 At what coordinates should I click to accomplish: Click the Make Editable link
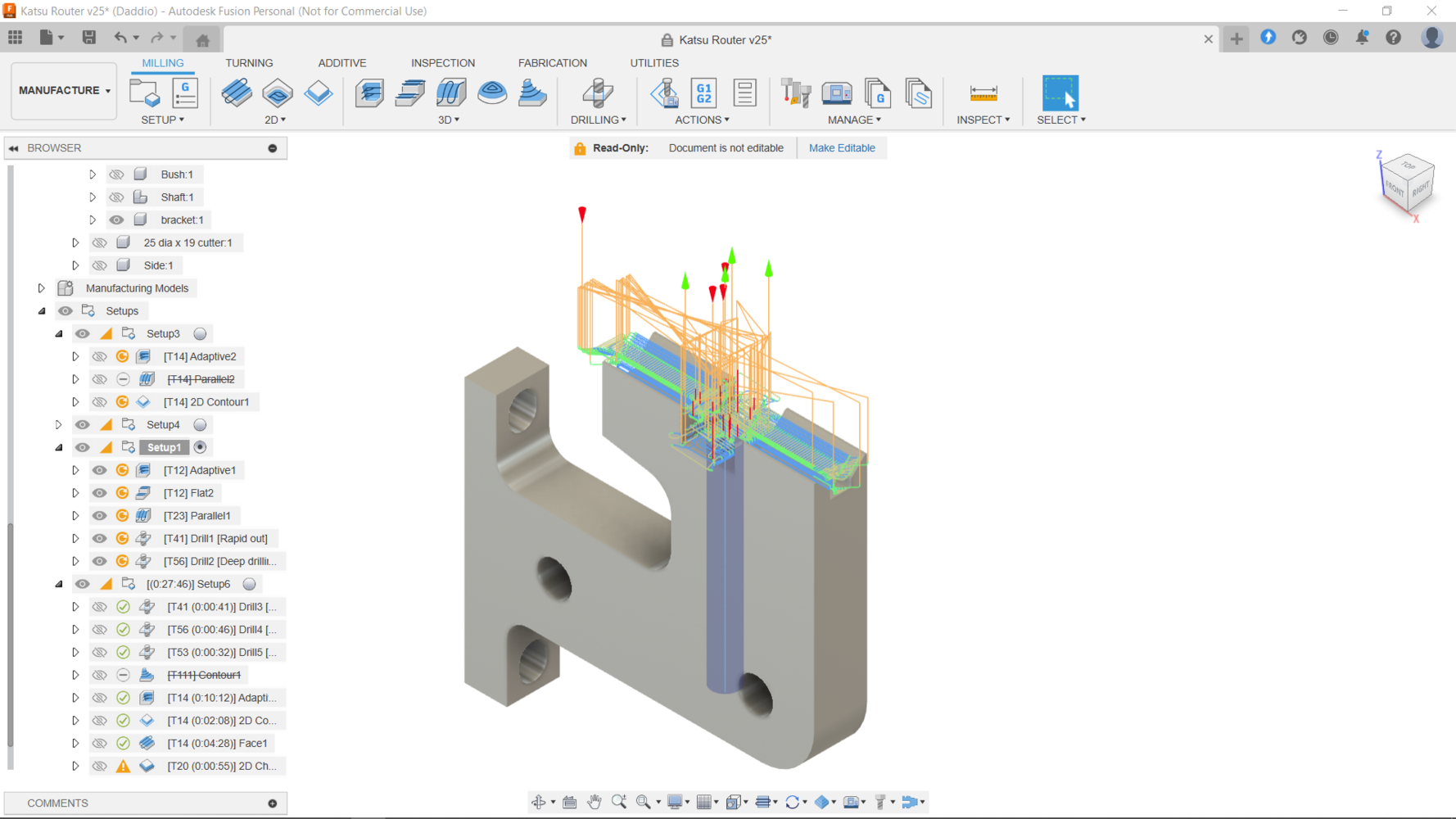[x=842, y=148]
